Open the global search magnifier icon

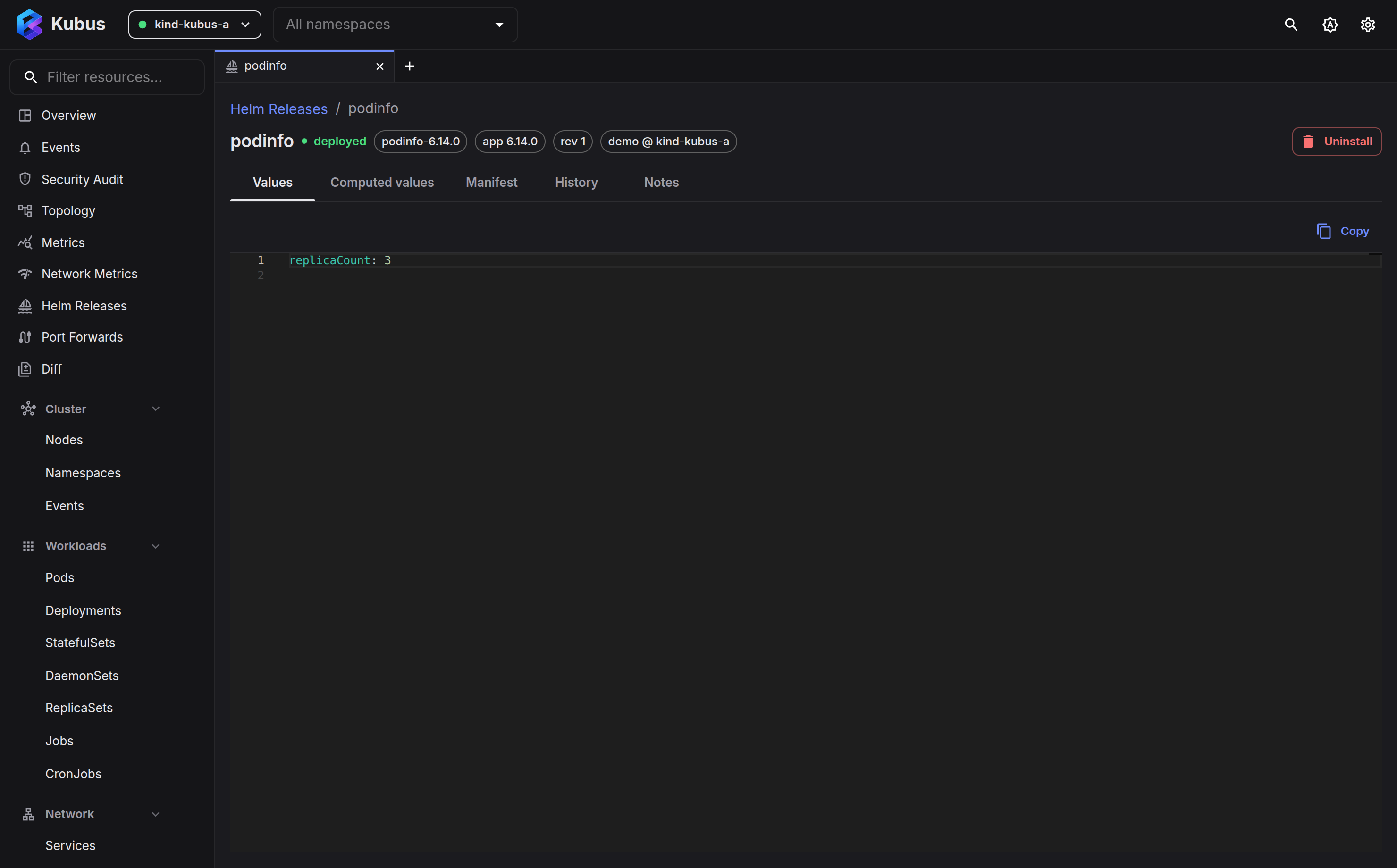point(1291,25)
